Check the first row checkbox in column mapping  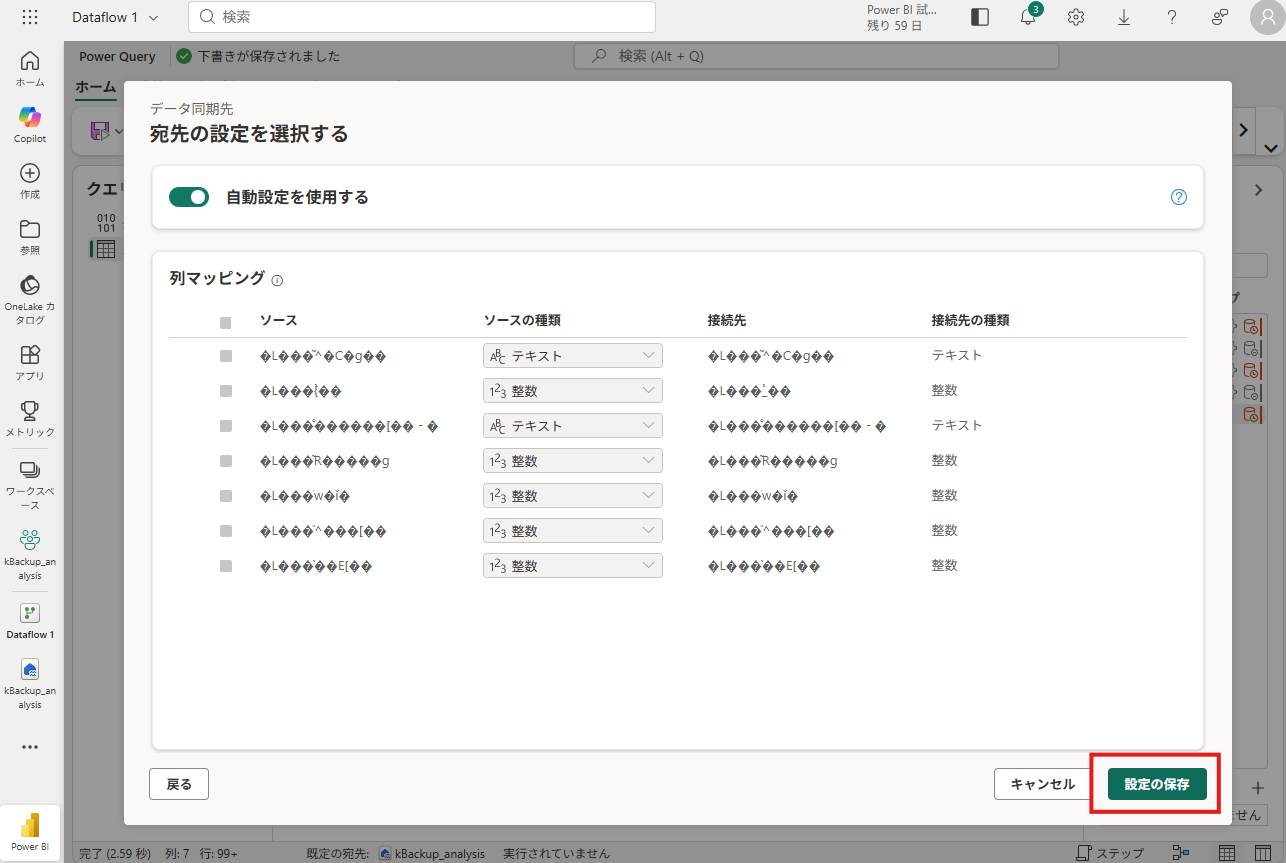(x=226, y=356)
